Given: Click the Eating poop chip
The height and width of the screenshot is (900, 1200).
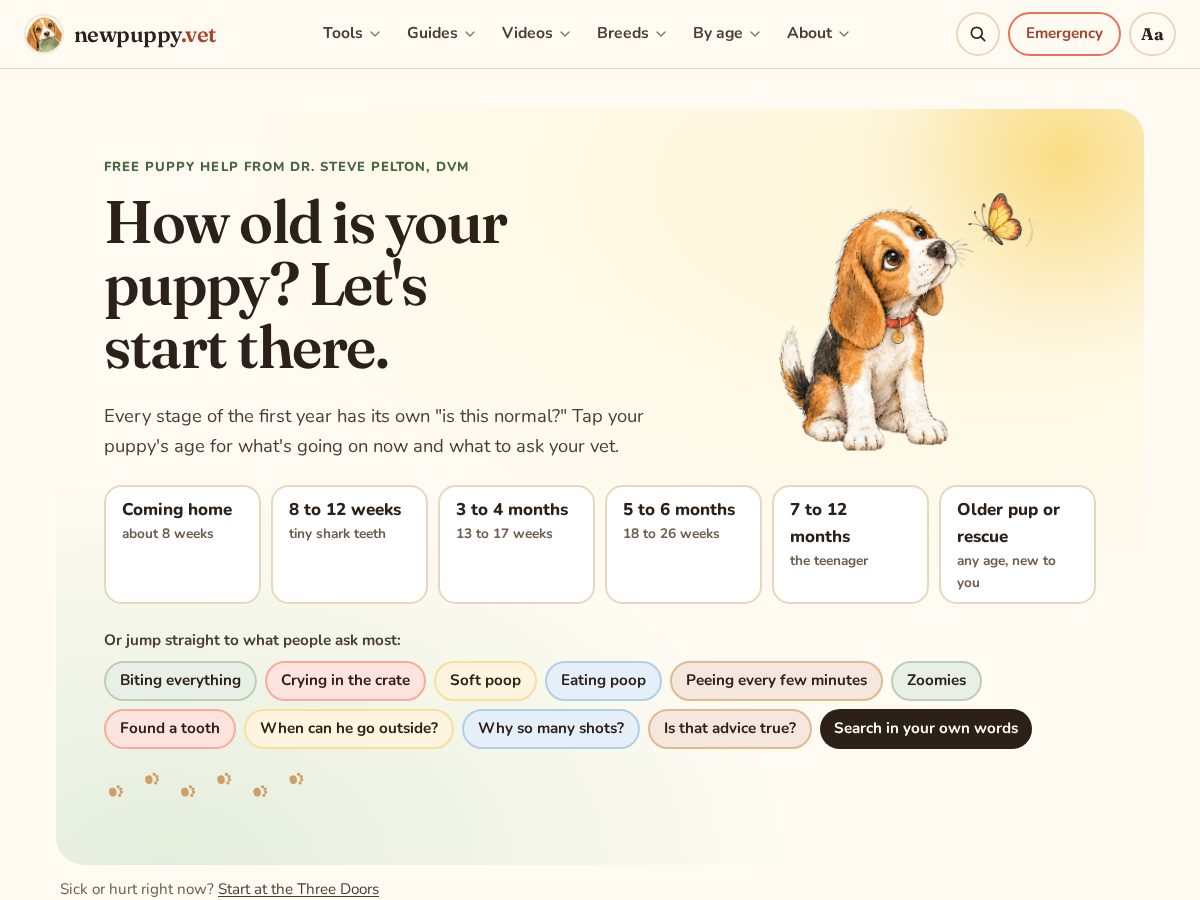Looking at the screenshot, I should (603, 681).
